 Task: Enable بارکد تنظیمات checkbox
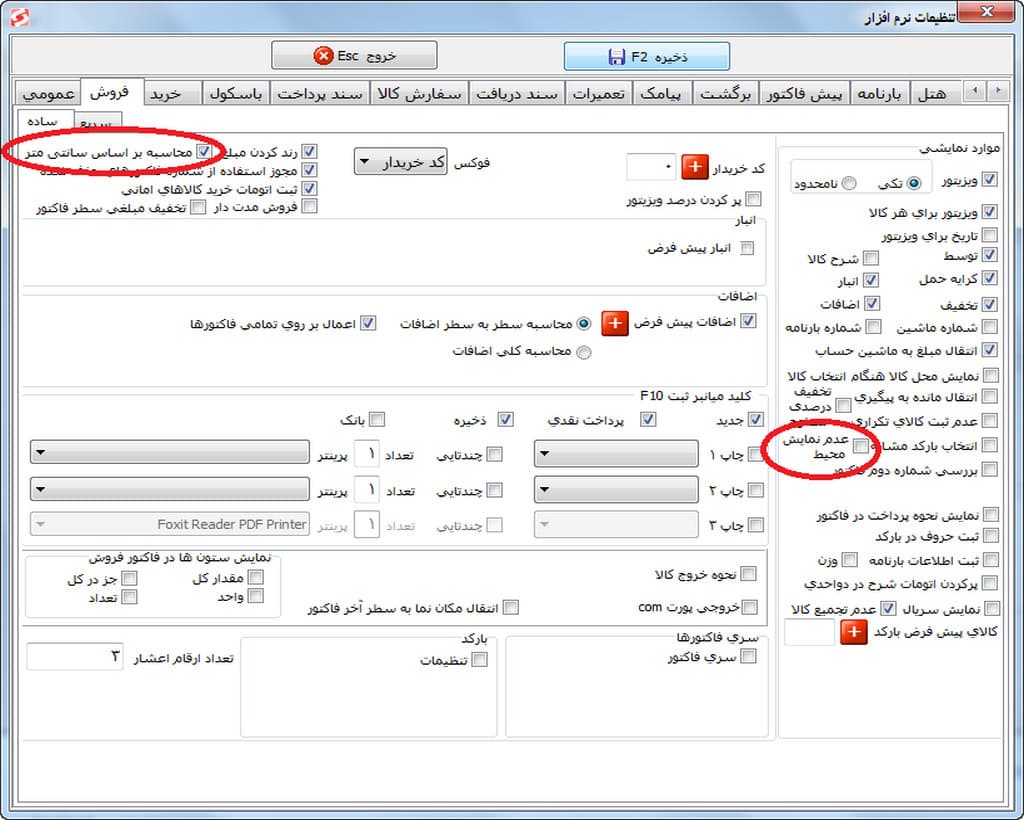tap(479, 660)
